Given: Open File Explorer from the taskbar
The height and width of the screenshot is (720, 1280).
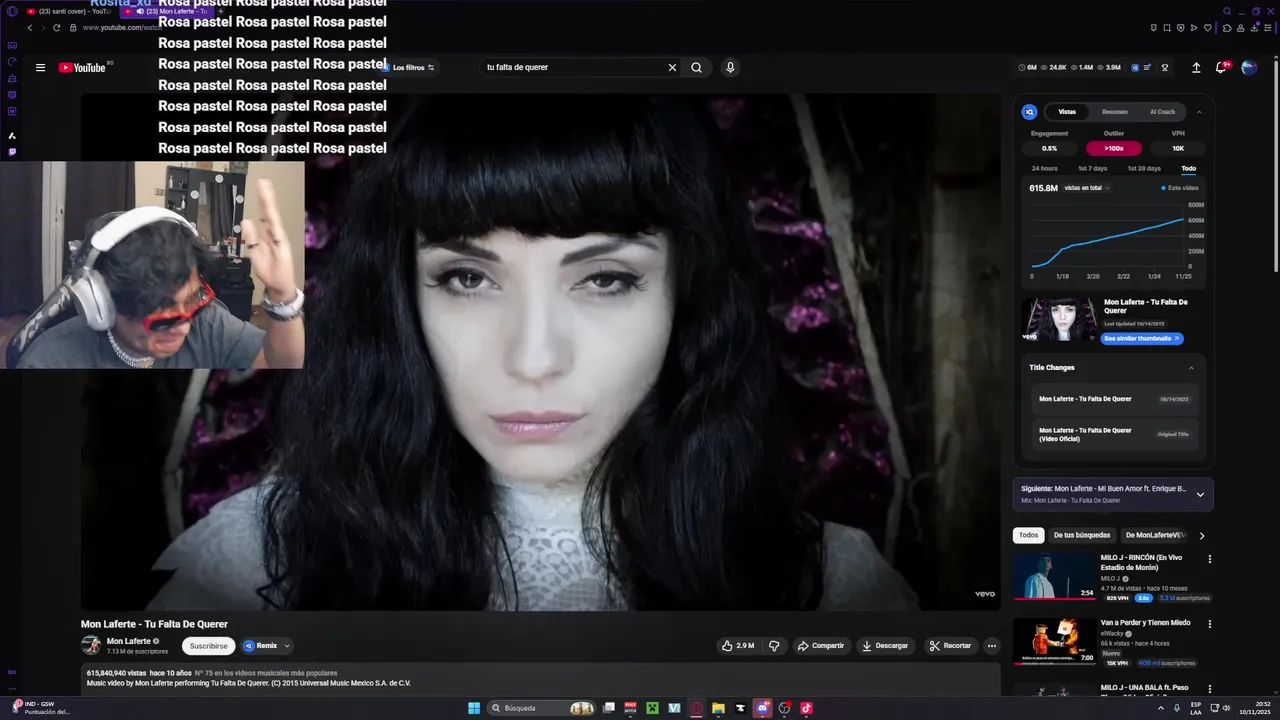Looking at the screenshot, I should (x=718, y=708).
